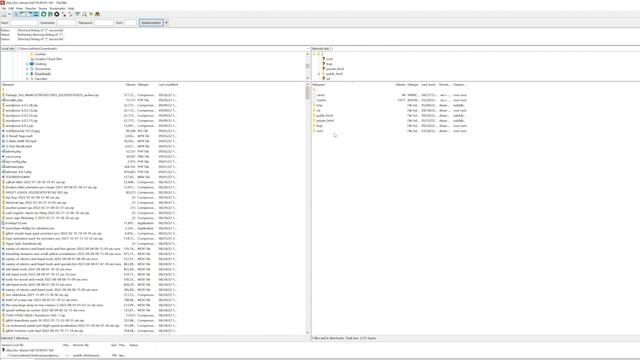Screen dimensions: 640x360
Task: Expand the Desktop node in local tree
Action: [27, 64]
